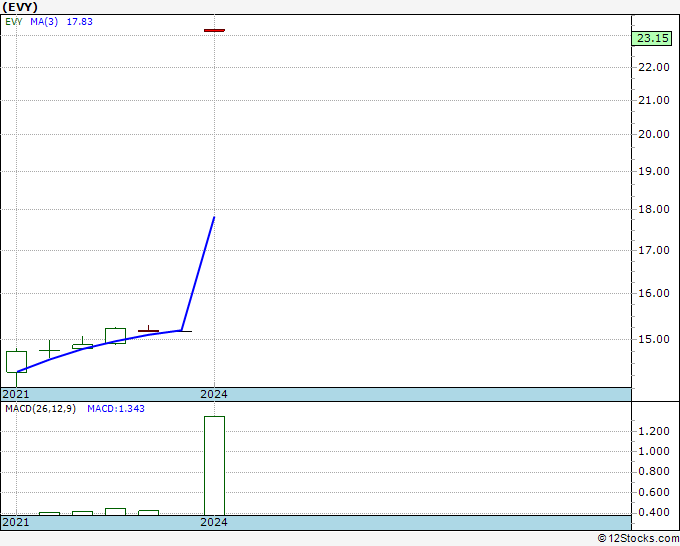Screen dimensions: 680x546
Task: Click the 19.00 price axis label
Action: point(654,171)
